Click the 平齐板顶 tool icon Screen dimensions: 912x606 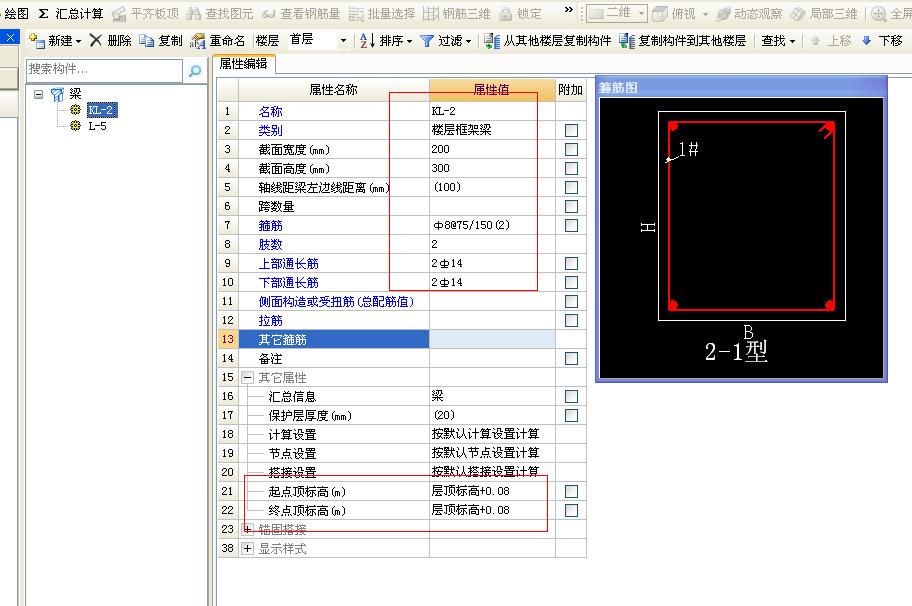[119, 13]
